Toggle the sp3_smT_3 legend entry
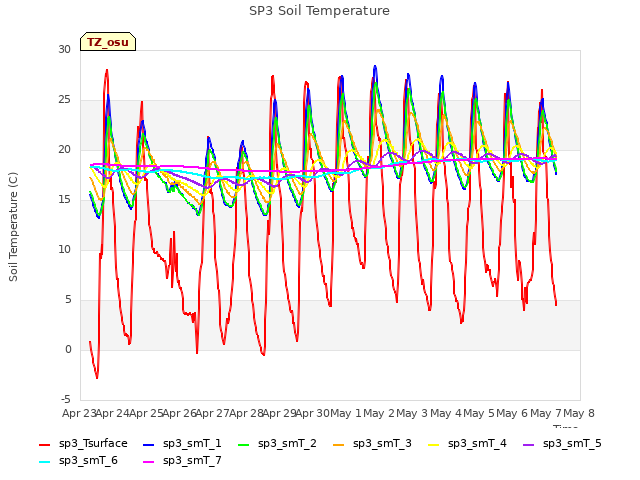The width and height of the screenshot is (640, 480). pos(372,443)
